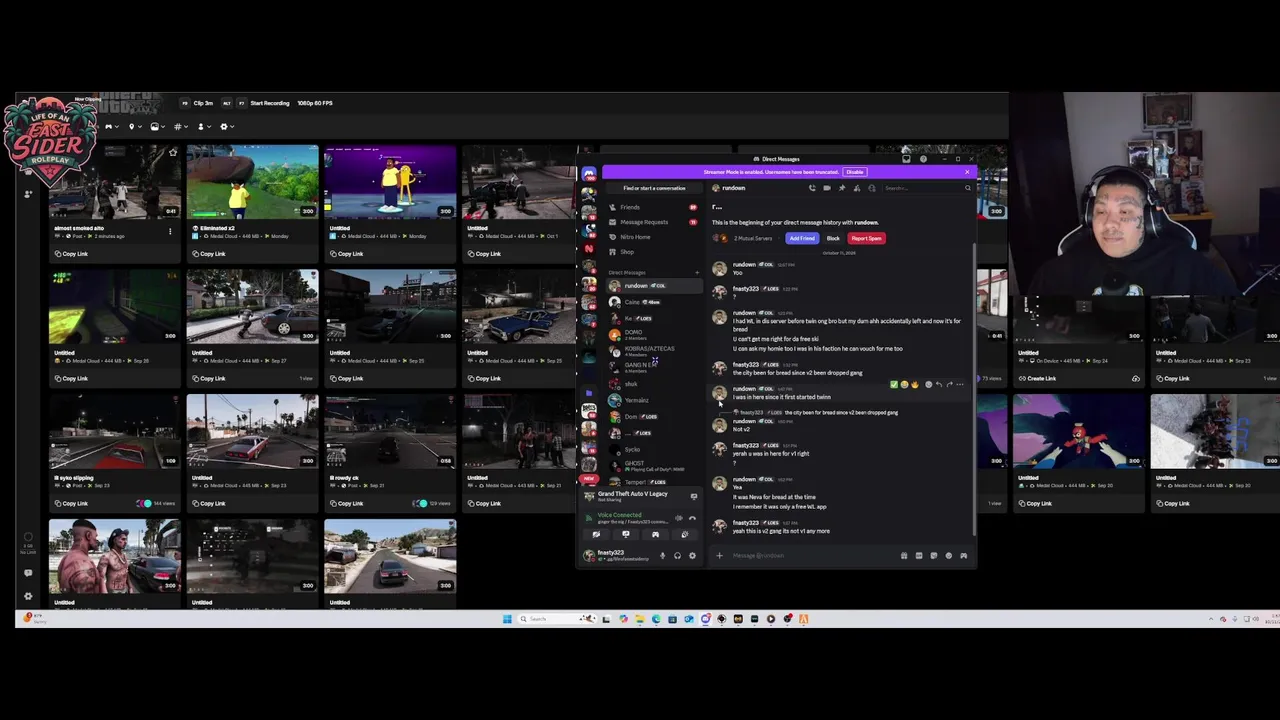Forward the hovered message
Viewport: 1280px width, 720px height.
[x=950, y=384]
